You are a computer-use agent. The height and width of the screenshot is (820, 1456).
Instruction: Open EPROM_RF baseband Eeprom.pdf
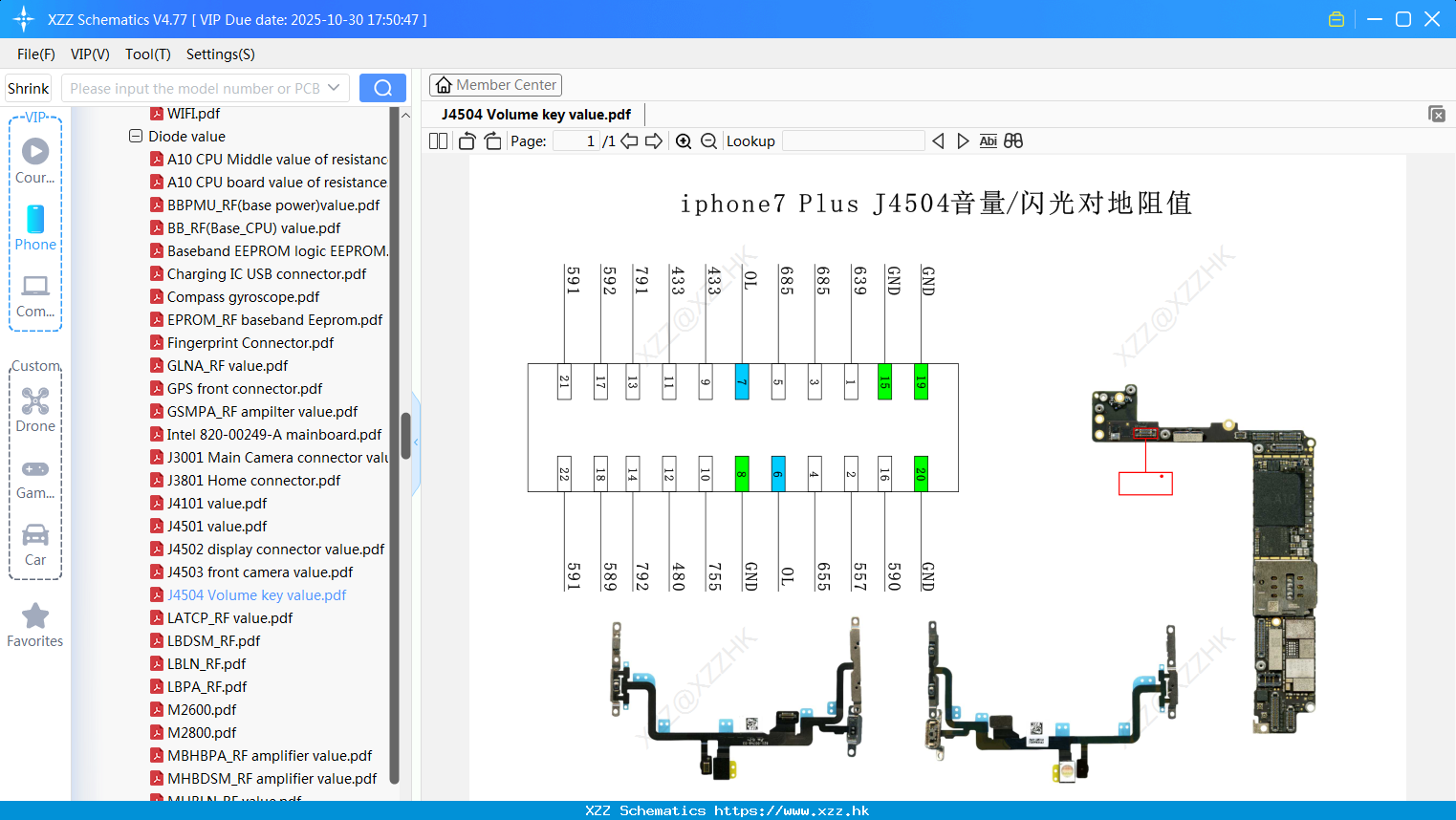(x=267, y=320)
